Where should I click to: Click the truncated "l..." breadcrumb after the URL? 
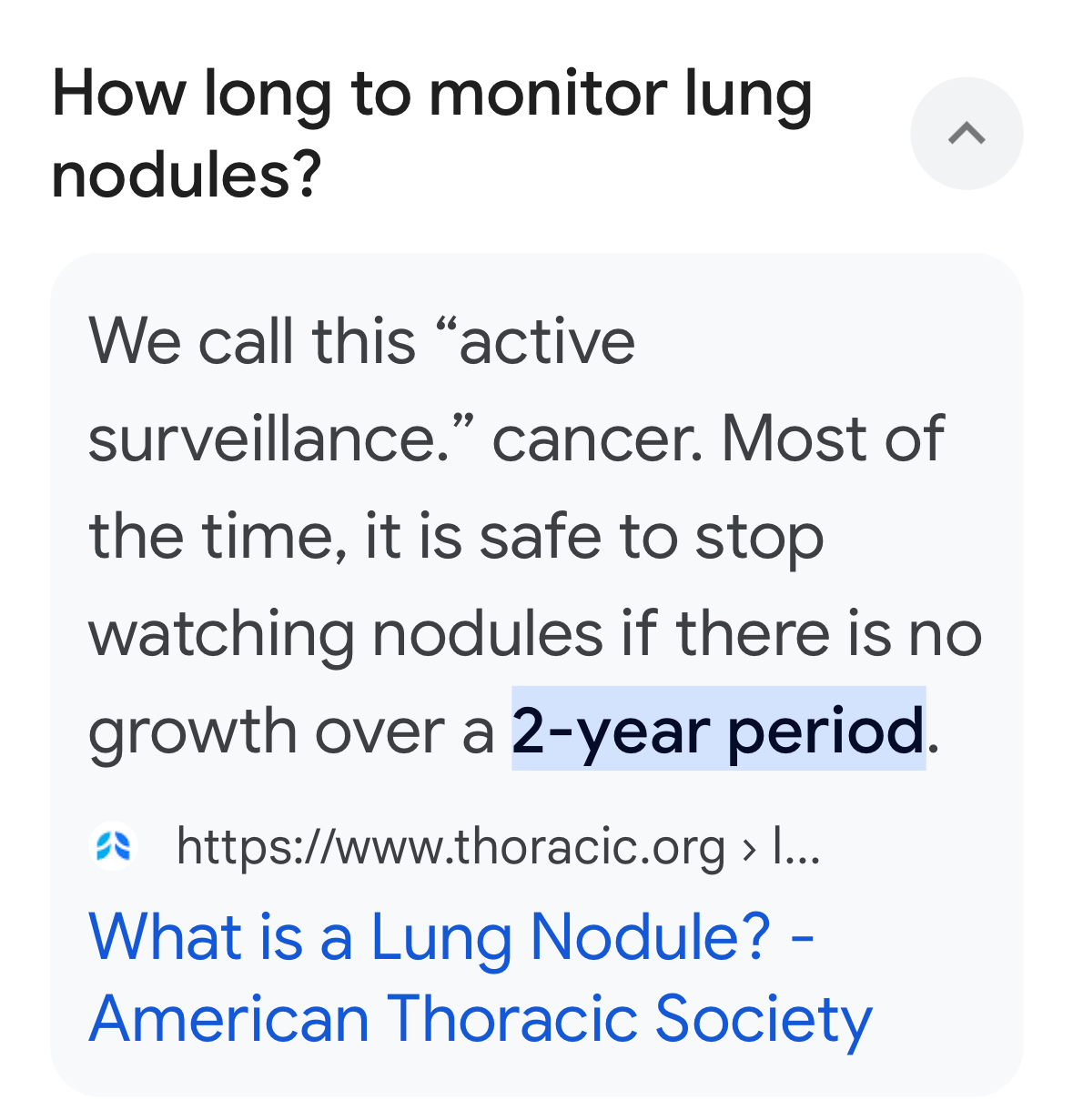796,846
